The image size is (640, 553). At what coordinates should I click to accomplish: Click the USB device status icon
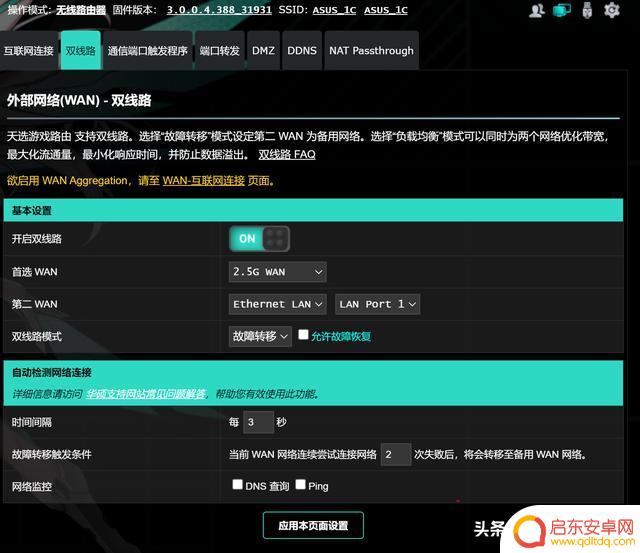(587, 10)
